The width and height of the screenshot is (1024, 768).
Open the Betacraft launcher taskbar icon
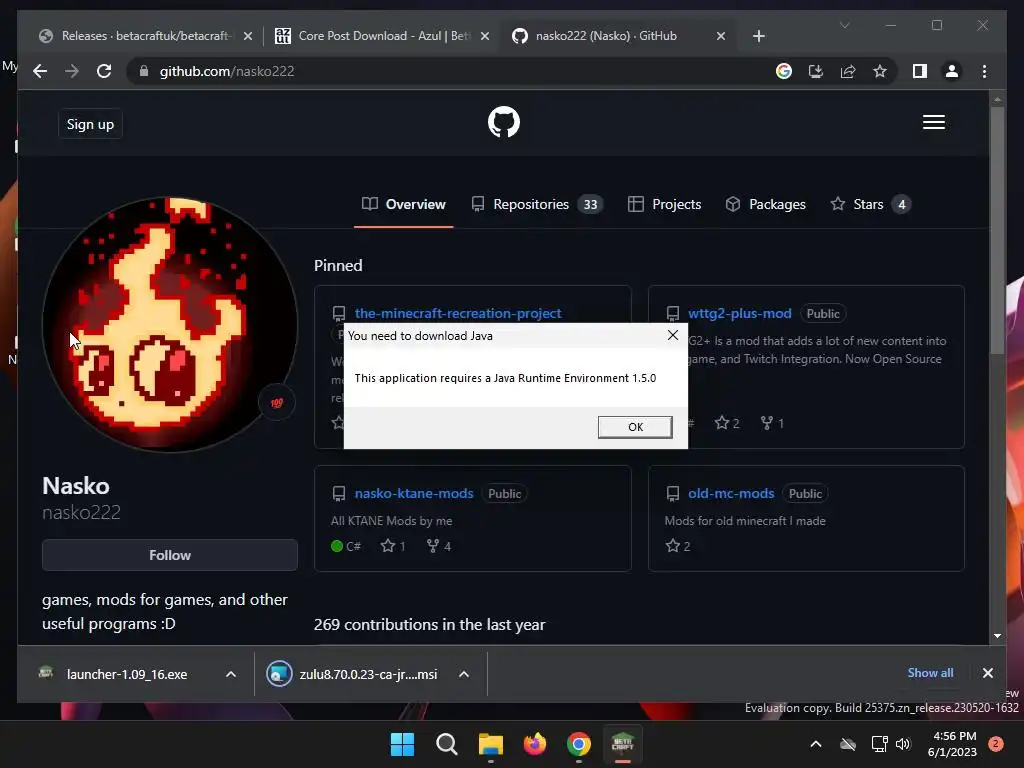point(622,744)
